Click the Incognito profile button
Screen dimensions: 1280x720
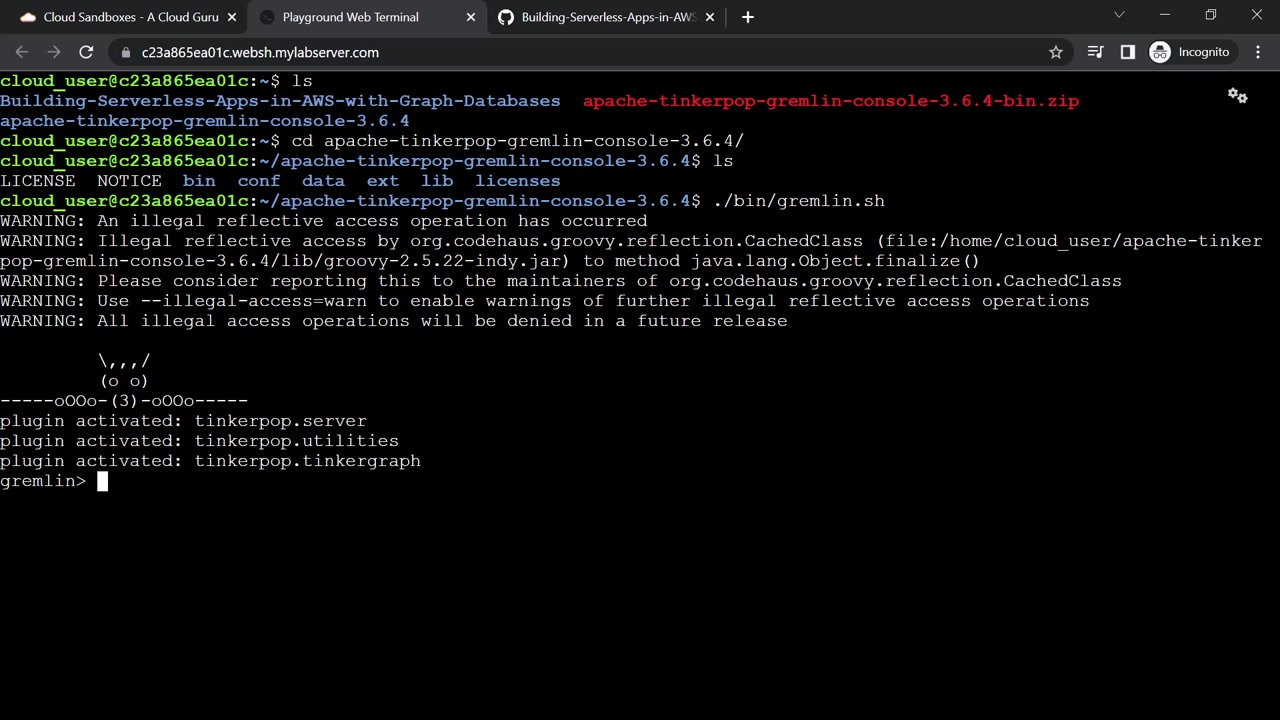(x=1190, y=52)
